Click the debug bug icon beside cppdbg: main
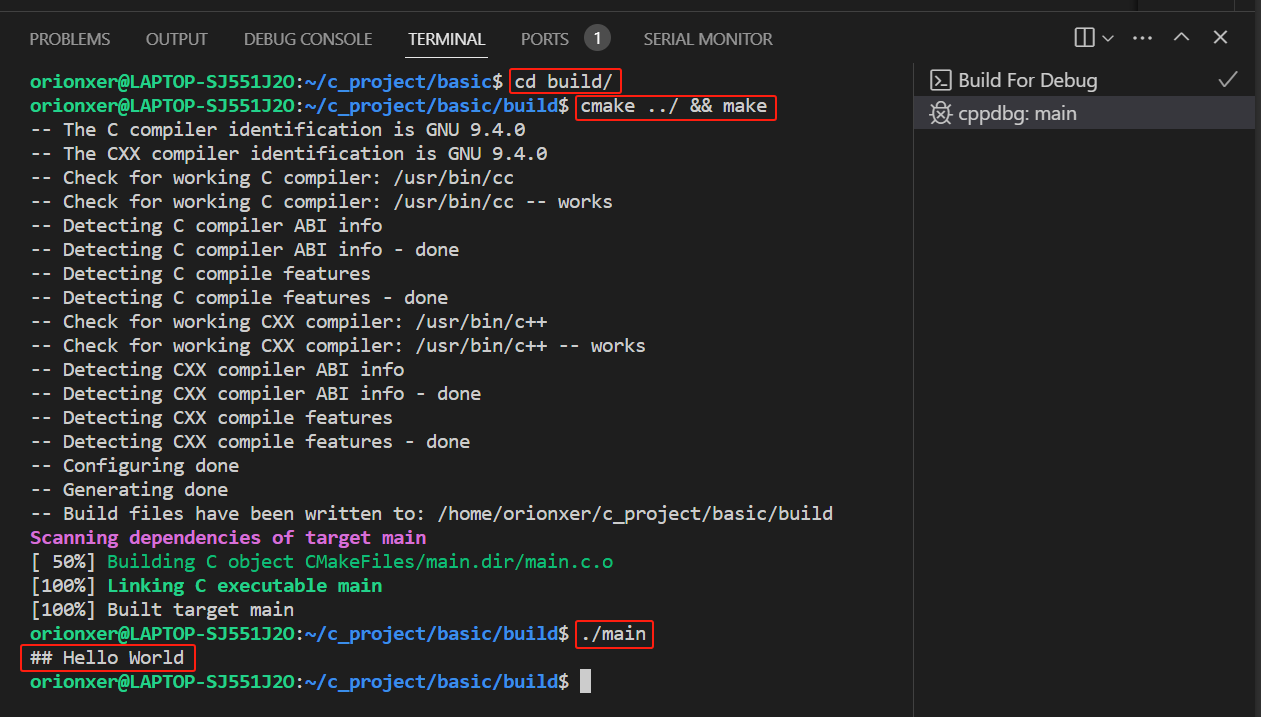 tap(940, 113)
